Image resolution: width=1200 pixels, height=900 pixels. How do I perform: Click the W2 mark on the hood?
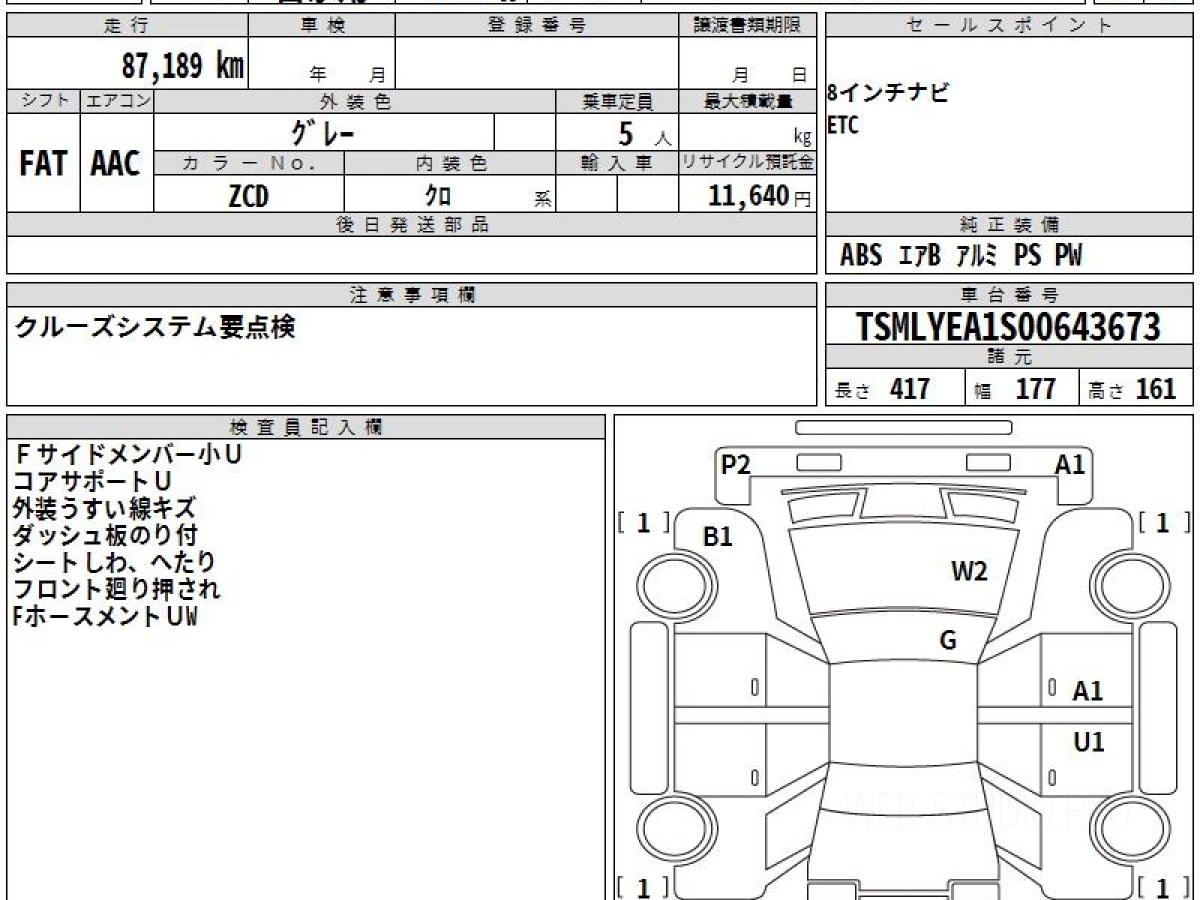pyautogui.click(x=969, y=571)
